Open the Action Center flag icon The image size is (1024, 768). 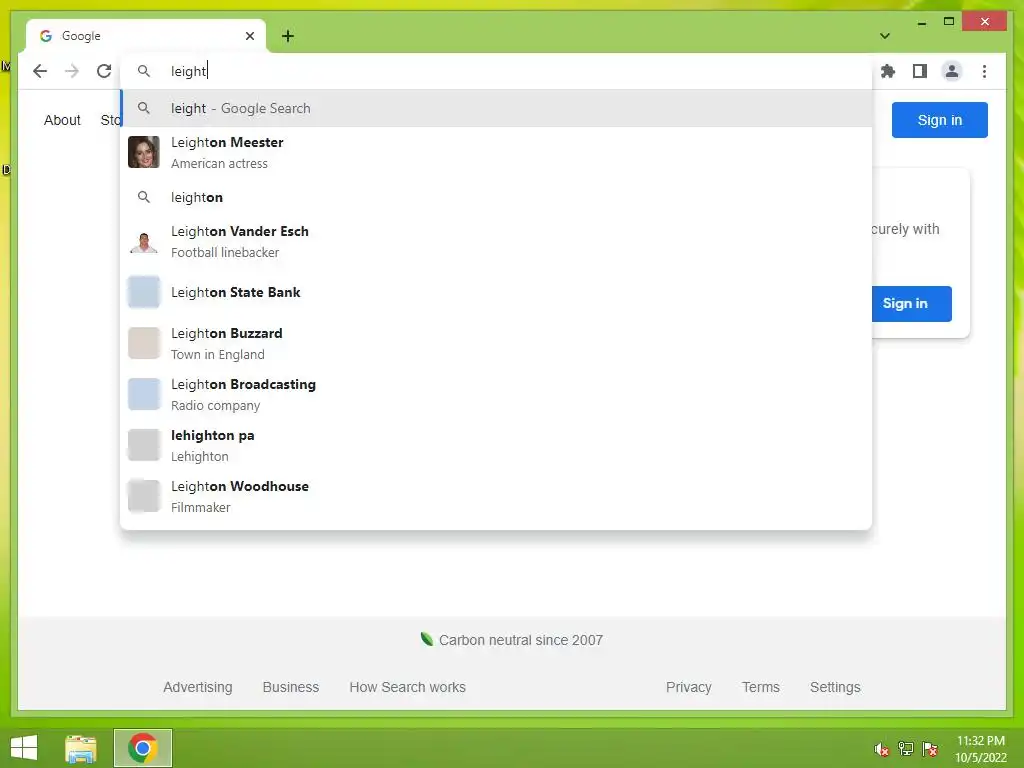click(x=930, y=749)
